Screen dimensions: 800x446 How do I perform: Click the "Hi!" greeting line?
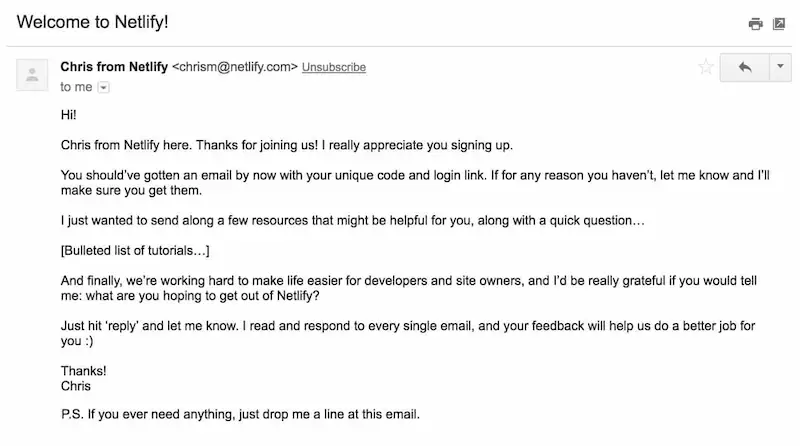[x=69, y=117]
